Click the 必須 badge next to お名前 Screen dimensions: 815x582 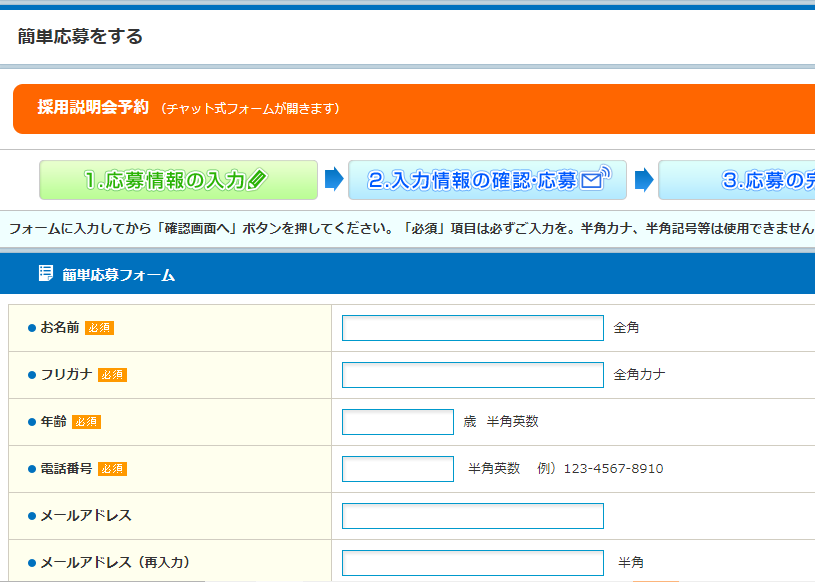(99, 328)
